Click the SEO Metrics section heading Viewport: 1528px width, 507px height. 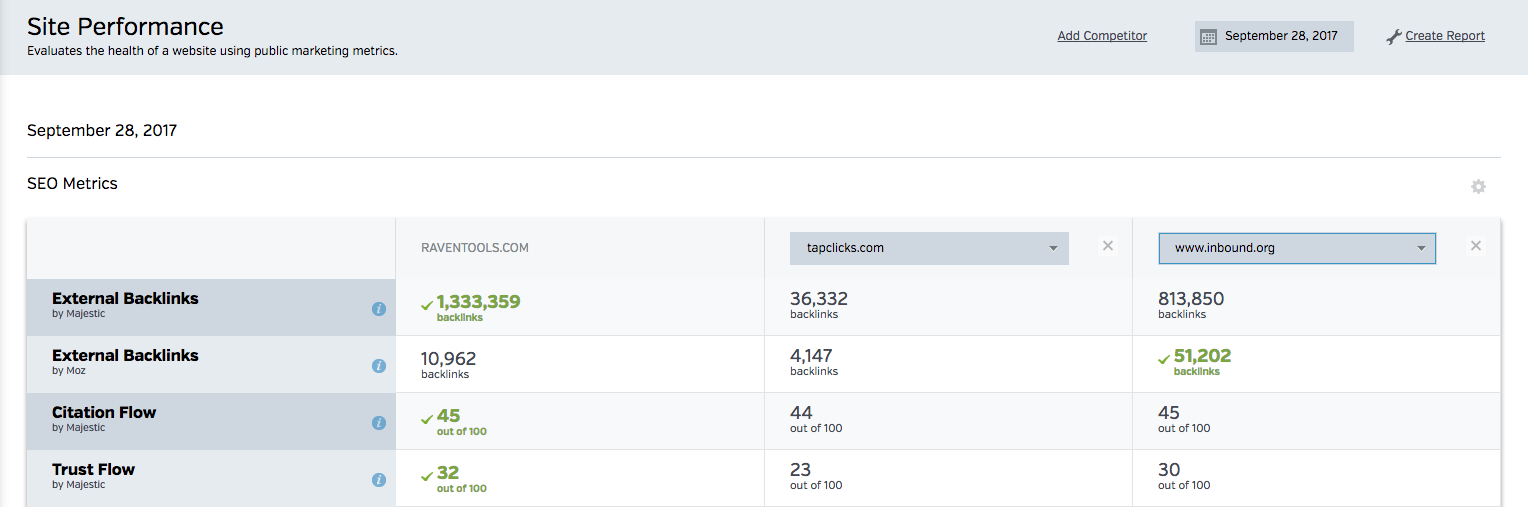(x=72, y=184)
